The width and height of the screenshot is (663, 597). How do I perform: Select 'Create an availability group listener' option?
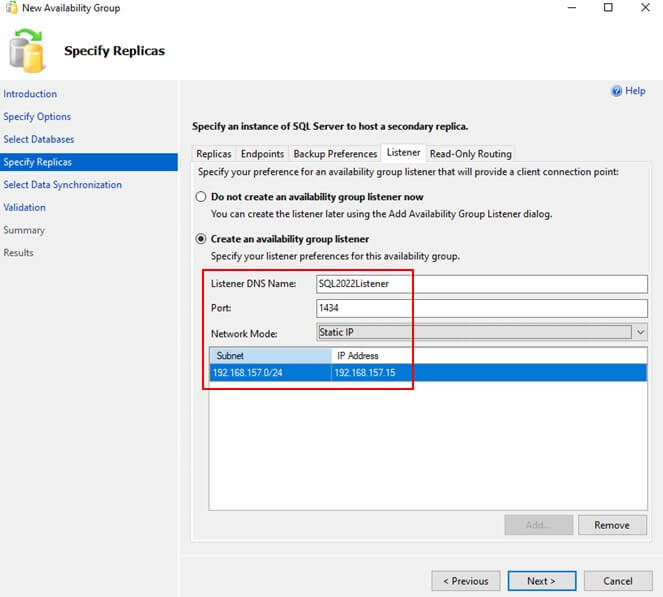coord(201,239)
